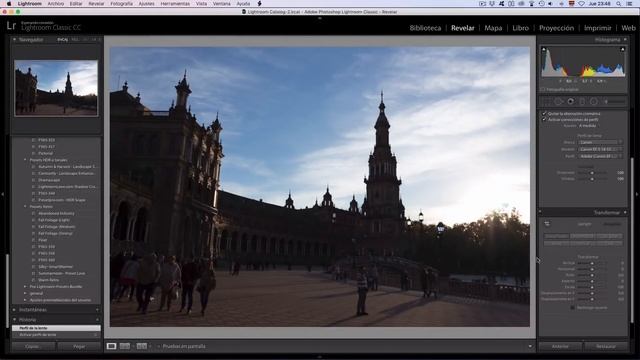
Task: Enable Pruebas en pantalla checkbox
Action: [159, 346]
